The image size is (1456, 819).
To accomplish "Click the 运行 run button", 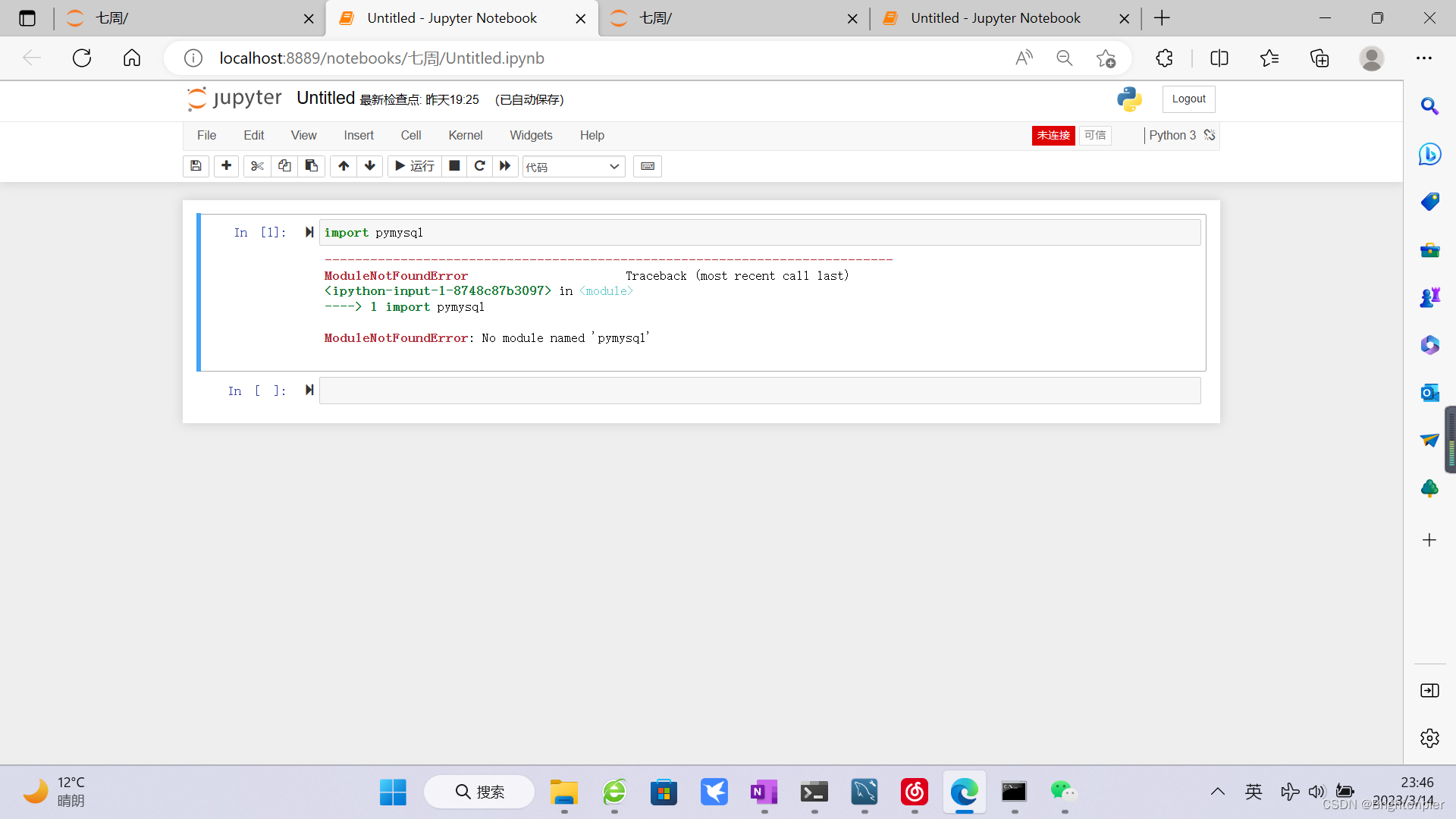I will [x=415, y=166].
